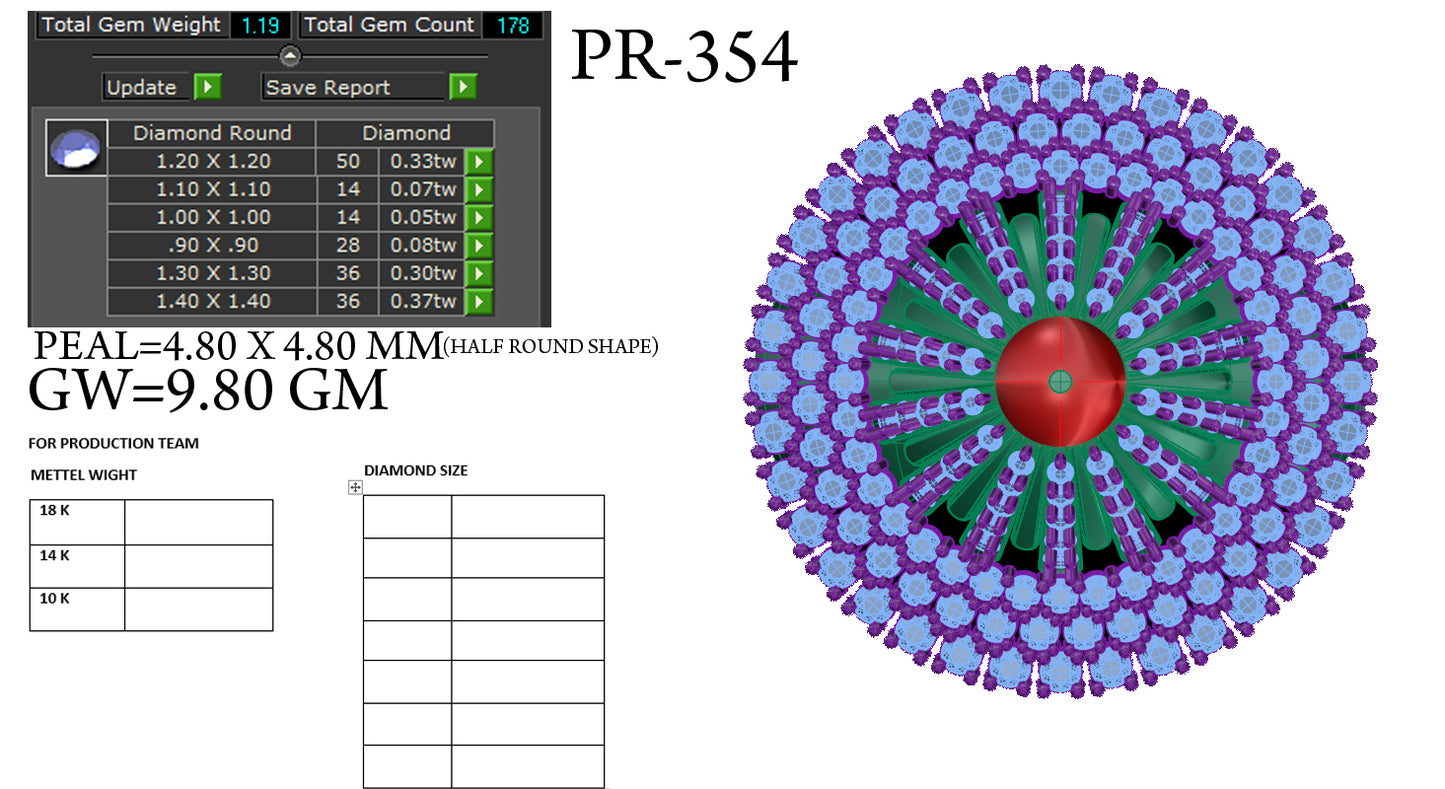Click the green arrow for 1.30 X 1.30 row

pyautogui.click(x=481, y=273)
